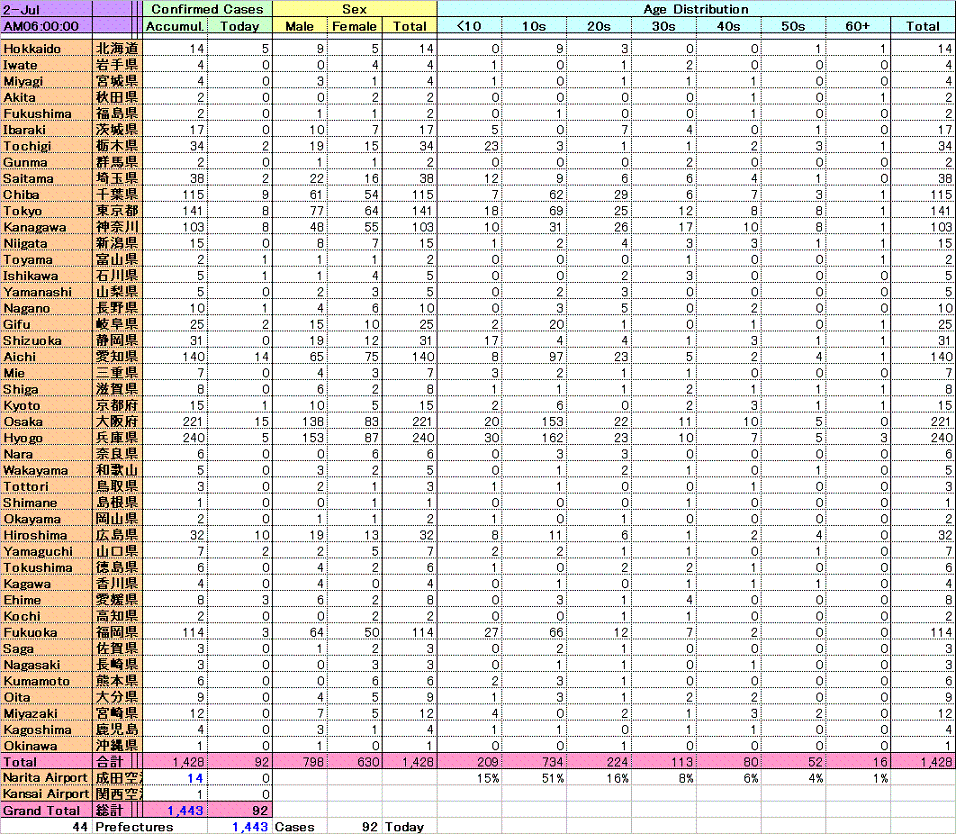Click the Confirmed Cases header cell
The width and height of the screenshot is (956, 834).
pyautogui.click(x=207, y=9)
